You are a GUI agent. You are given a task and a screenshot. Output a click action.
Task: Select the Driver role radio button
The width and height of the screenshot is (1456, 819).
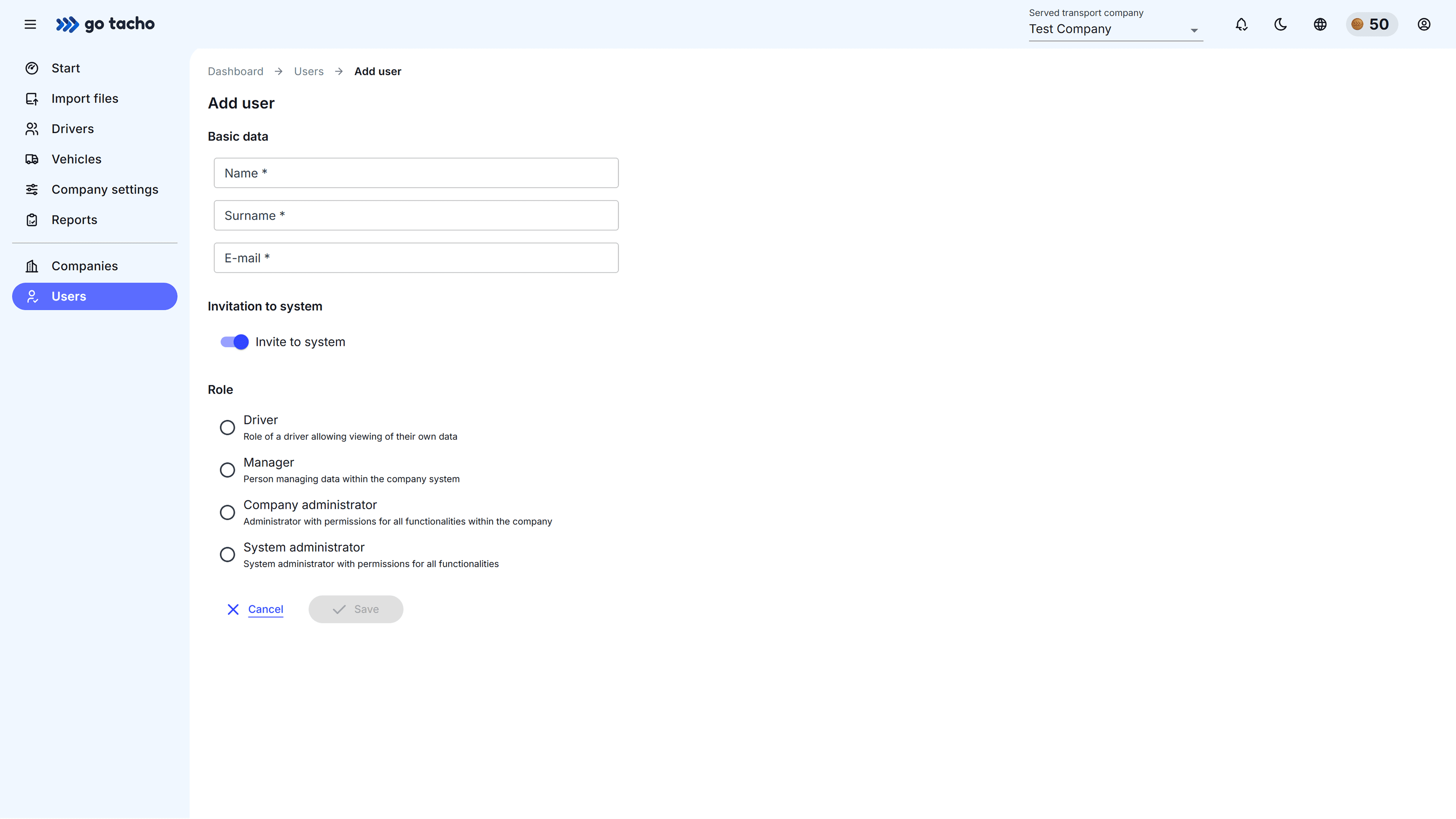click(227, 428)
